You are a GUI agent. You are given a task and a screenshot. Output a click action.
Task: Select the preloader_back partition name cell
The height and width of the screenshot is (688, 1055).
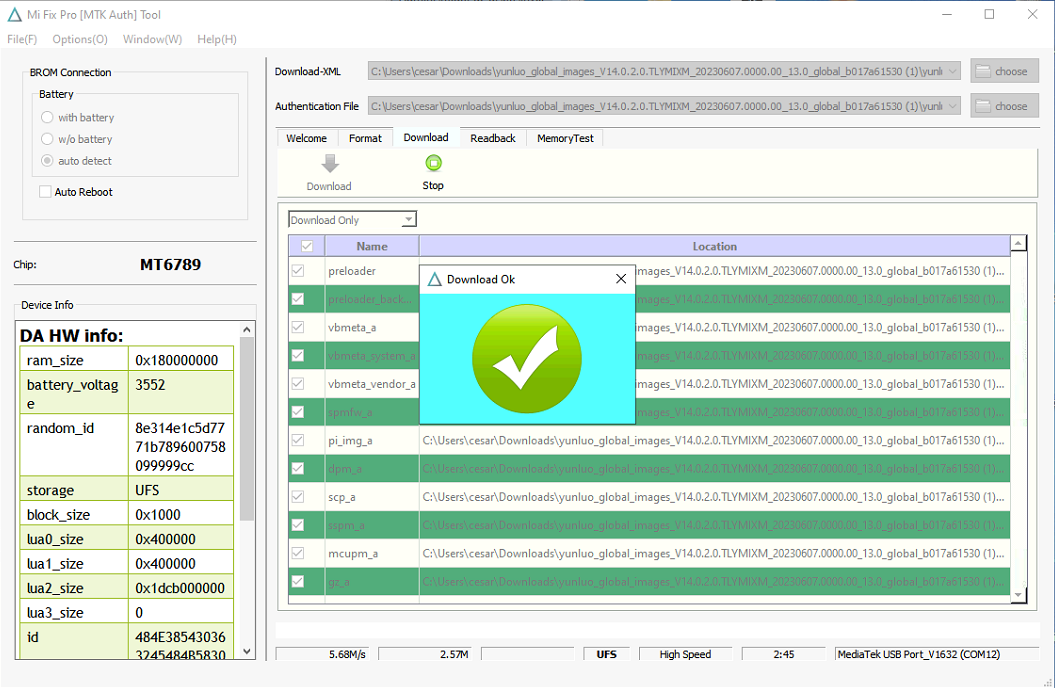point(372,299)
